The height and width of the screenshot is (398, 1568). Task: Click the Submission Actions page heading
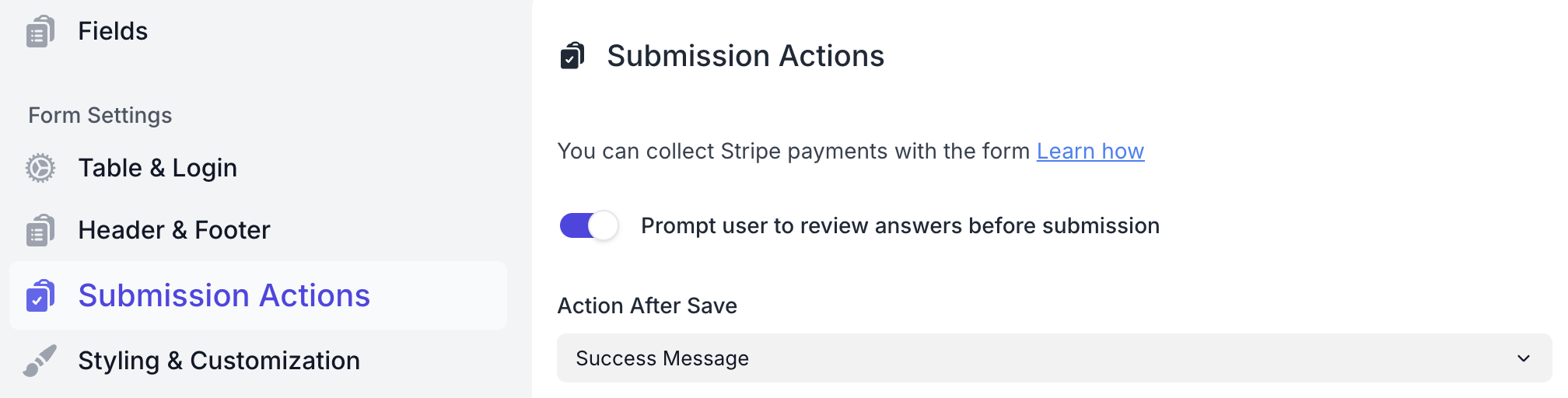[x=745, y=56]
